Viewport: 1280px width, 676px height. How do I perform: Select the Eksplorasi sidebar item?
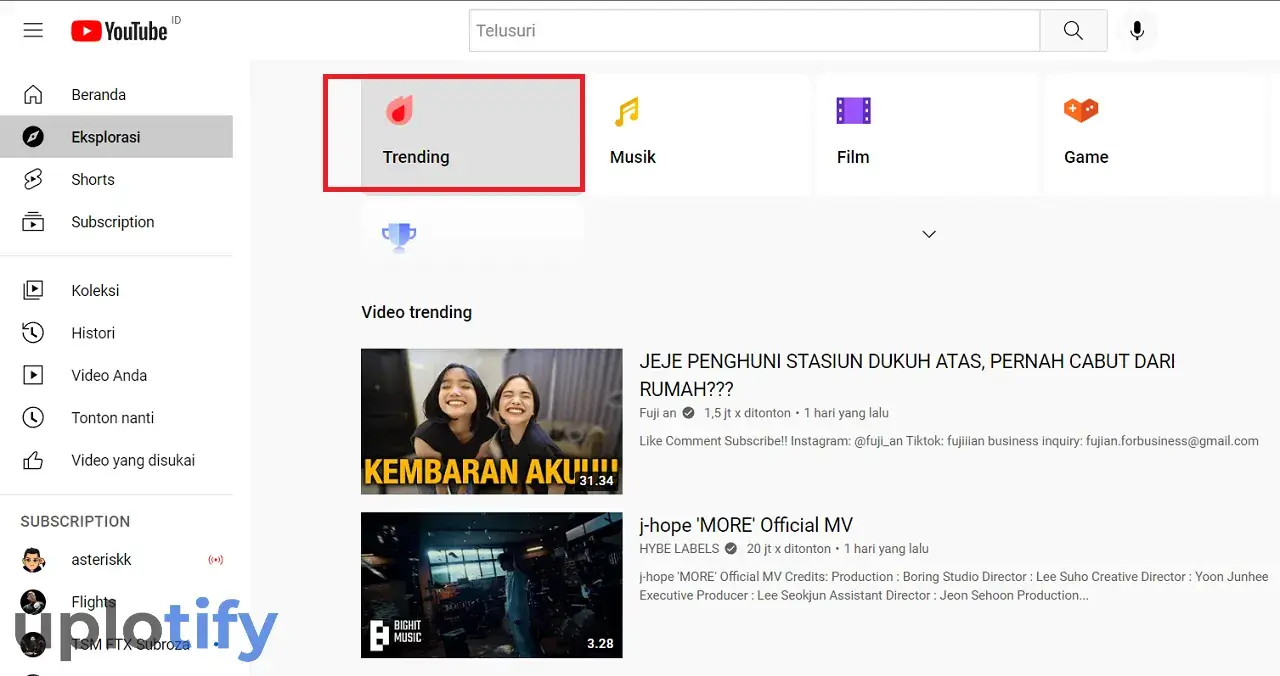click(x=116, y=137)
